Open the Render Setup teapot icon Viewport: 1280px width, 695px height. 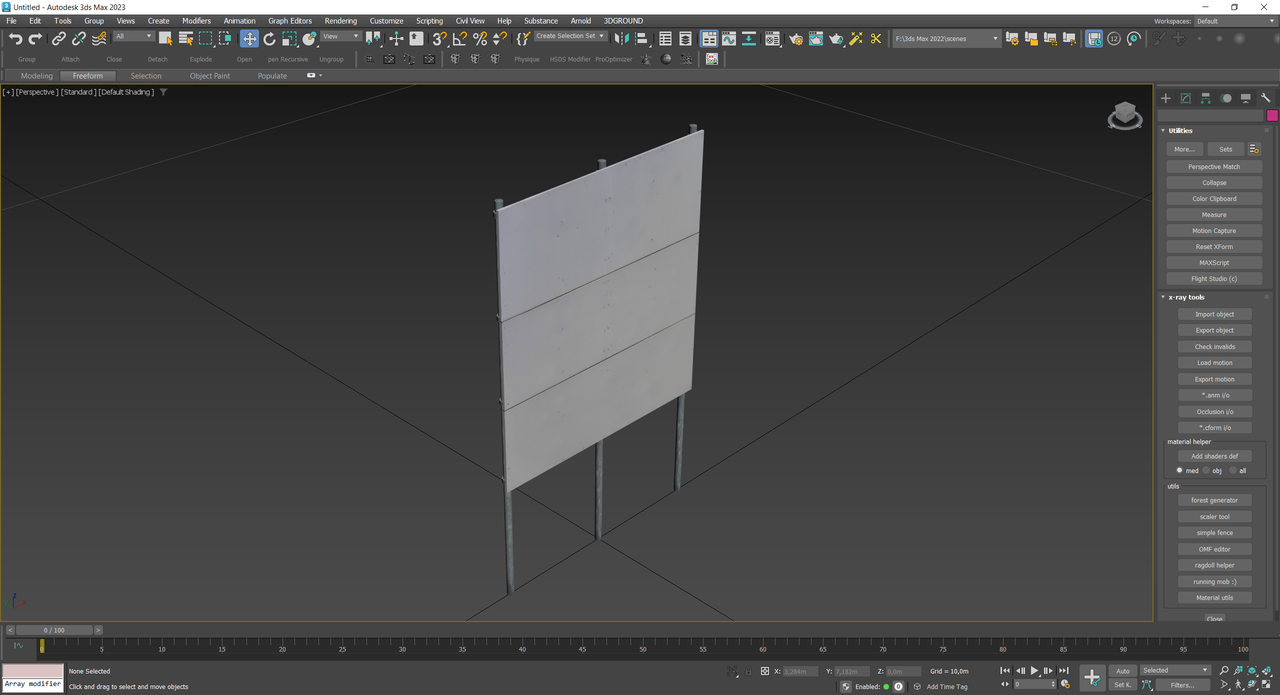[795, 39]
